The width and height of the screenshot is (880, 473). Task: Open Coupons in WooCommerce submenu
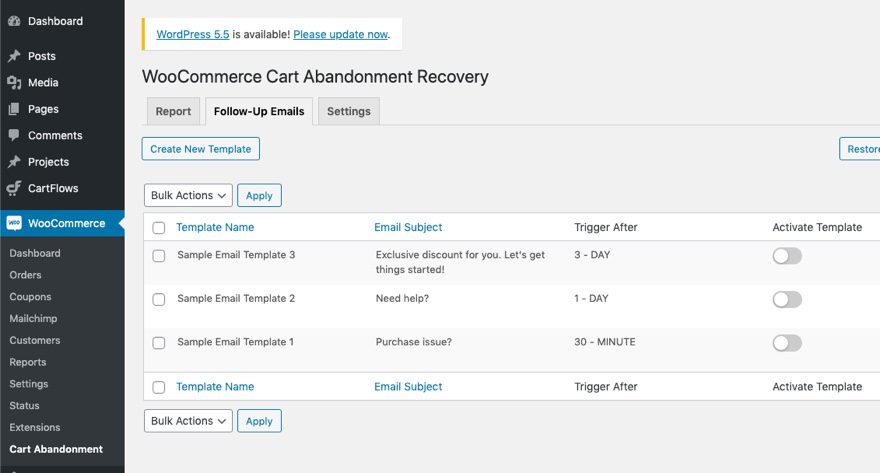pos(30,297)
